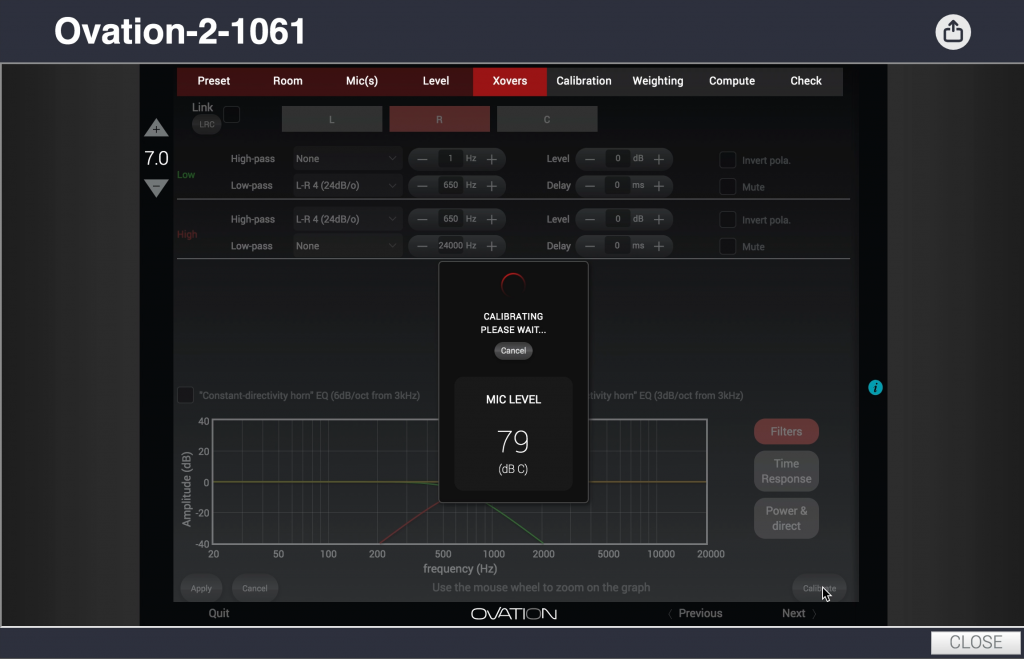Click Quit at the bottom

click(219, 613)
